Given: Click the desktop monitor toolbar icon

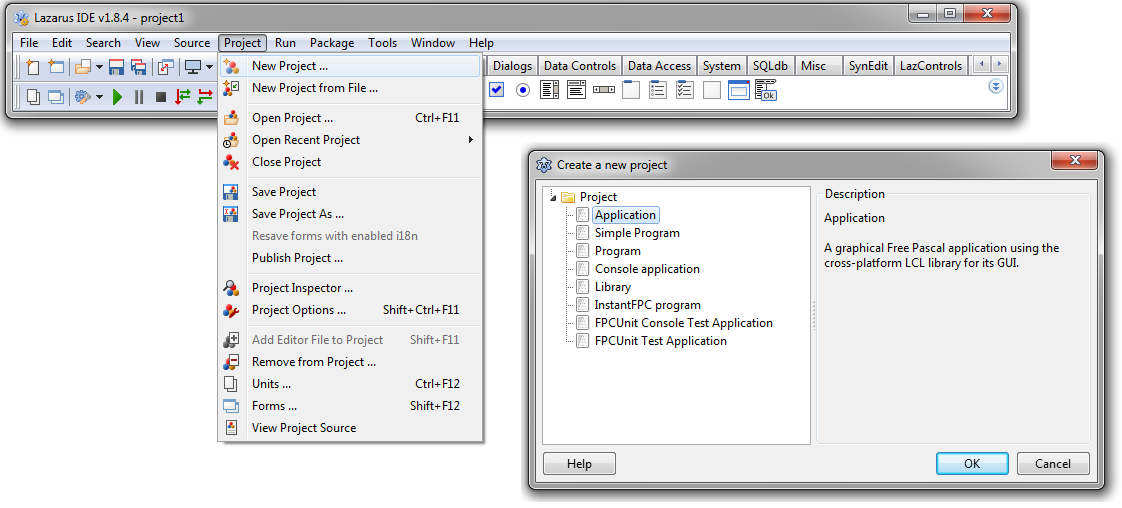Looking at the screenshot, I should coord(192,67).
